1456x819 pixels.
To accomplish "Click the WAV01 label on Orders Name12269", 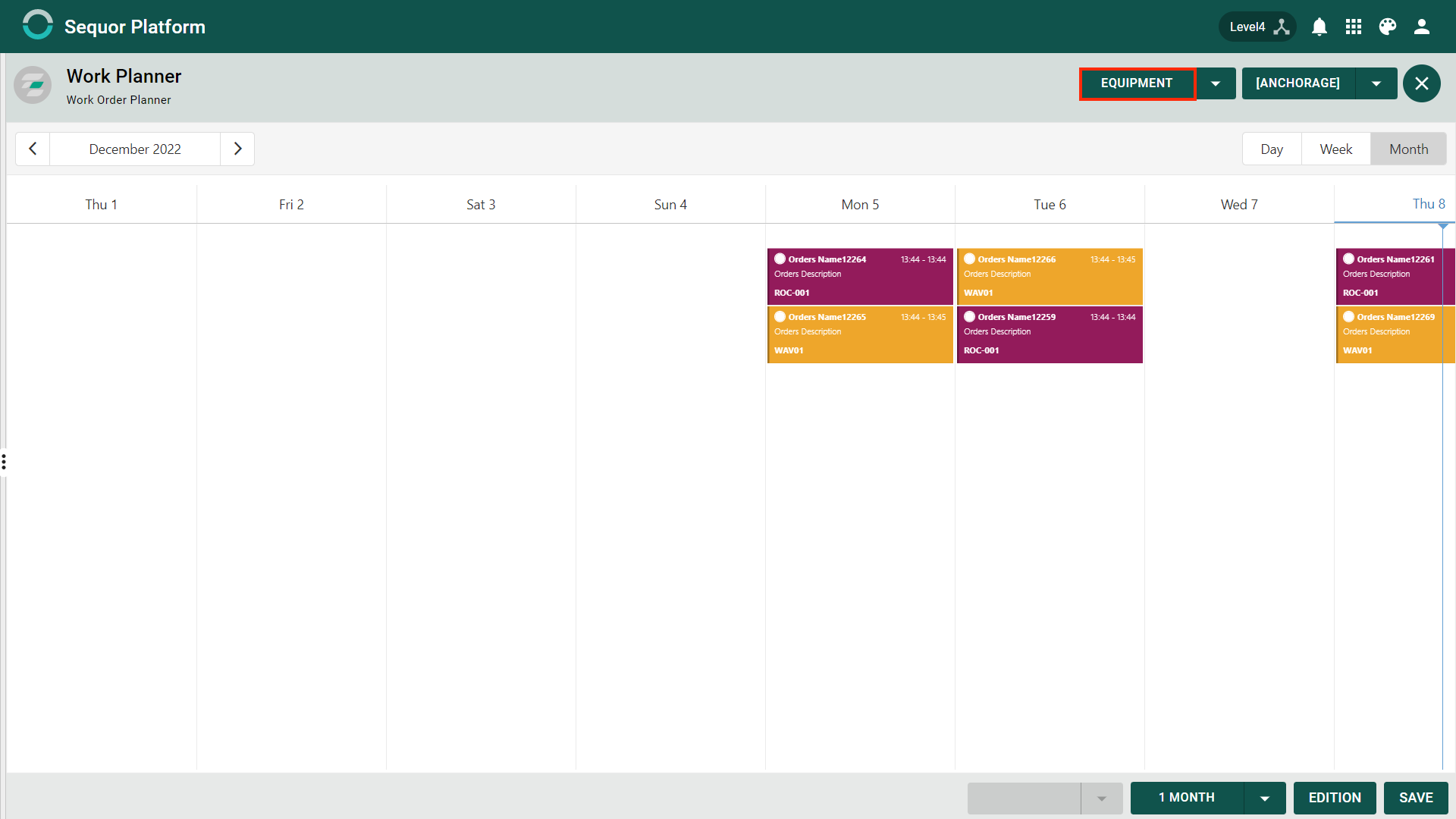I will coord(1357,350).
